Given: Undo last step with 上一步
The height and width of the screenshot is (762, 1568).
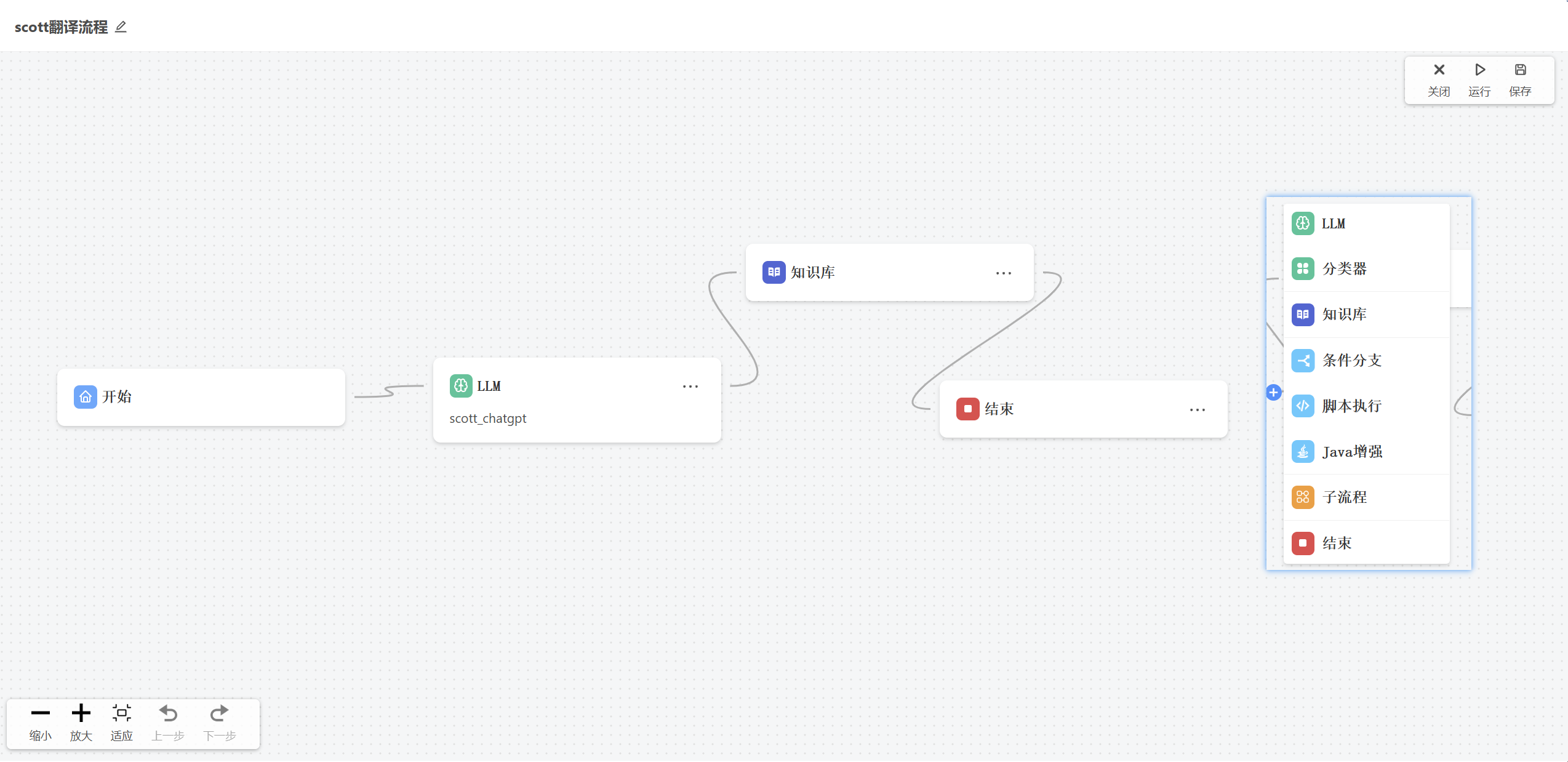Looking at the screenshot, I should (168, 723).
